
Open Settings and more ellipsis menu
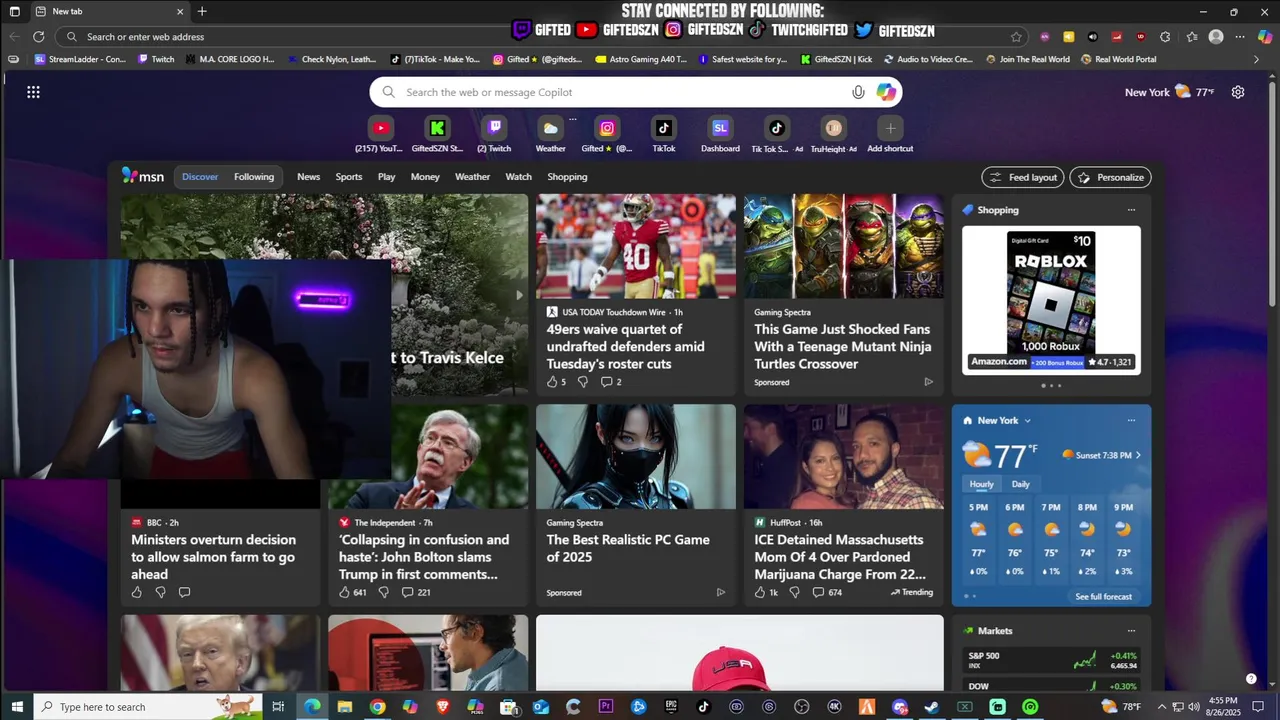pos(1240,37)
